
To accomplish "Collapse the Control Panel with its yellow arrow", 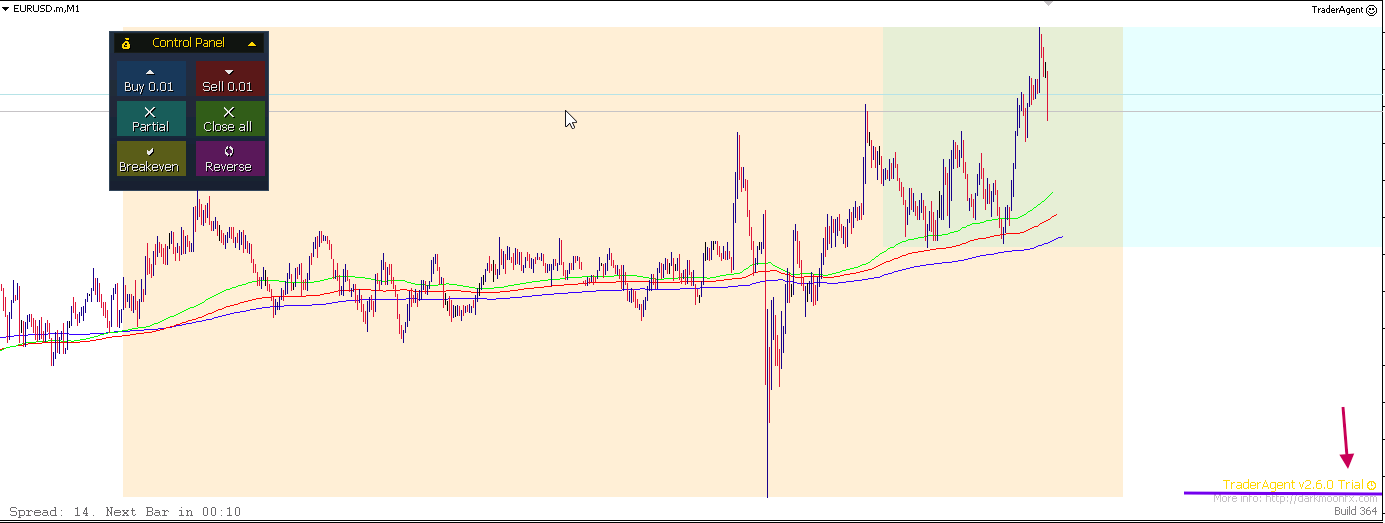I will tap(252, 44).
